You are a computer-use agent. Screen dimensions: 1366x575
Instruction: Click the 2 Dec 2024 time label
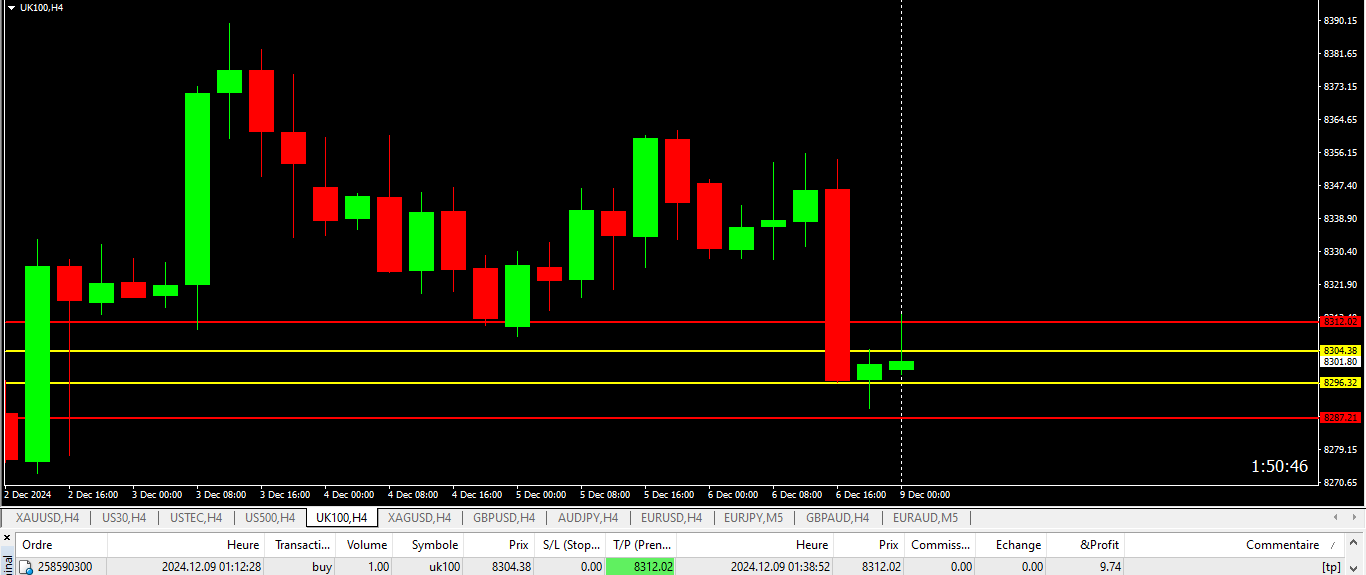28,494
